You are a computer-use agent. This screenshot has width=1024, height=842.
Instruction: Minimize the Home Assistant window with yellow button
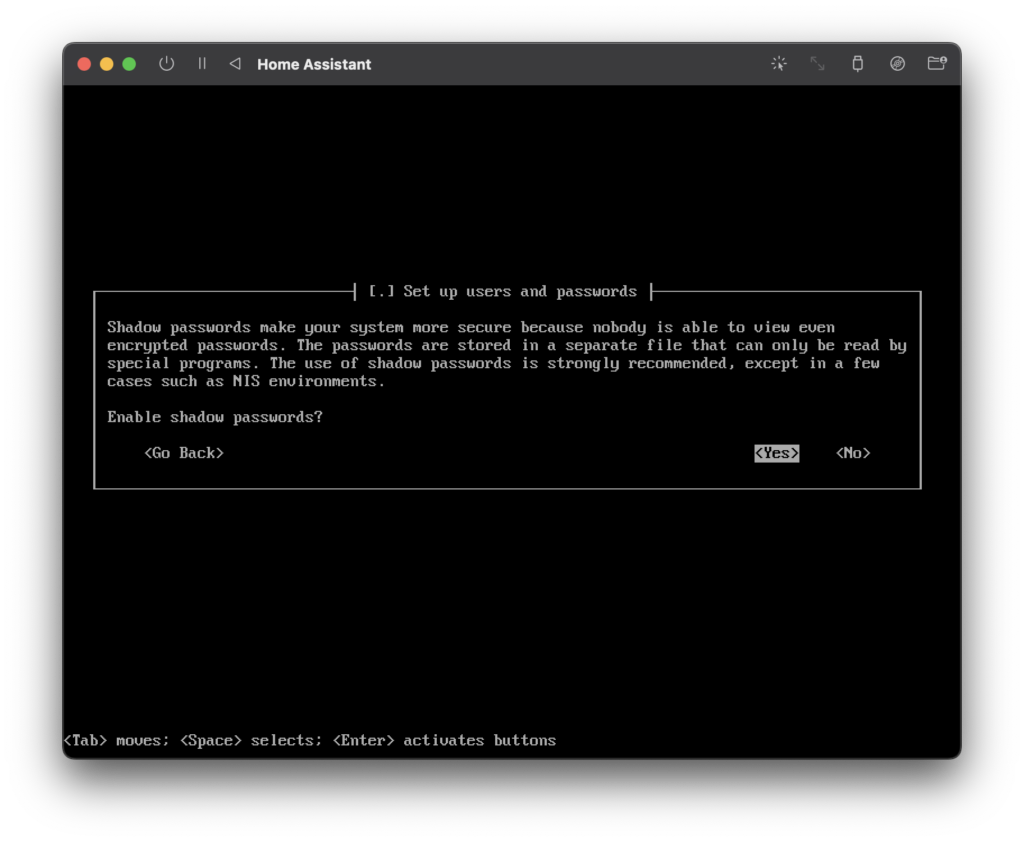106,64
